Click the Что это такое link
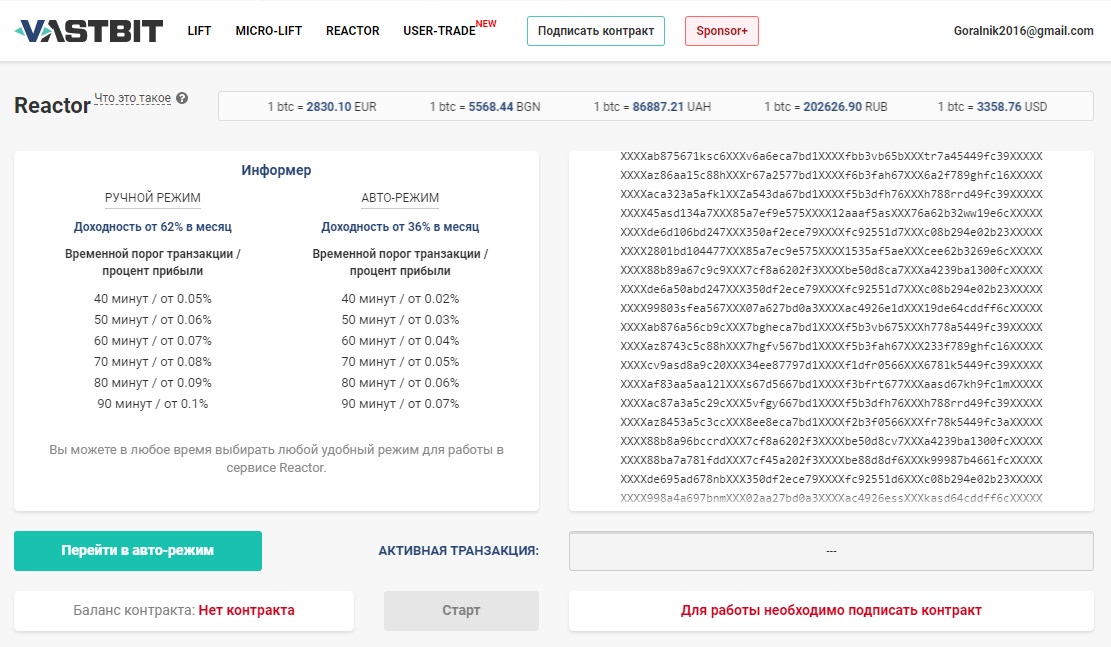 (x=132, y=98)
